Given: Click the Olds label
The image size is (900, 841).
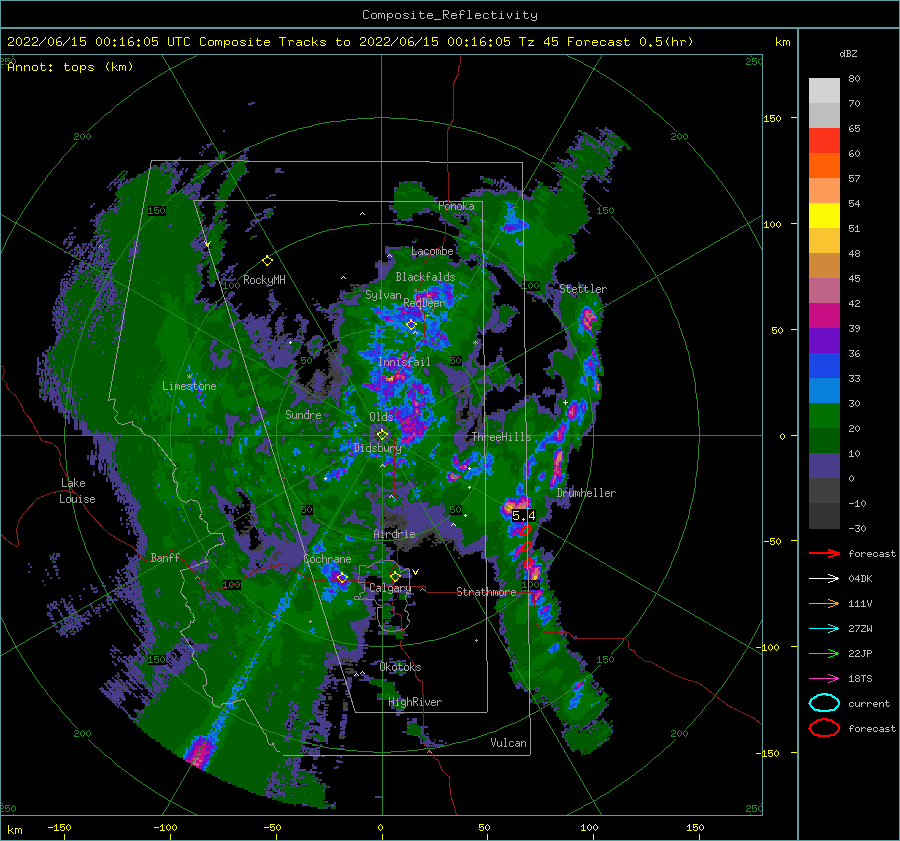Looking at the screenshot, I should (381, 417).
